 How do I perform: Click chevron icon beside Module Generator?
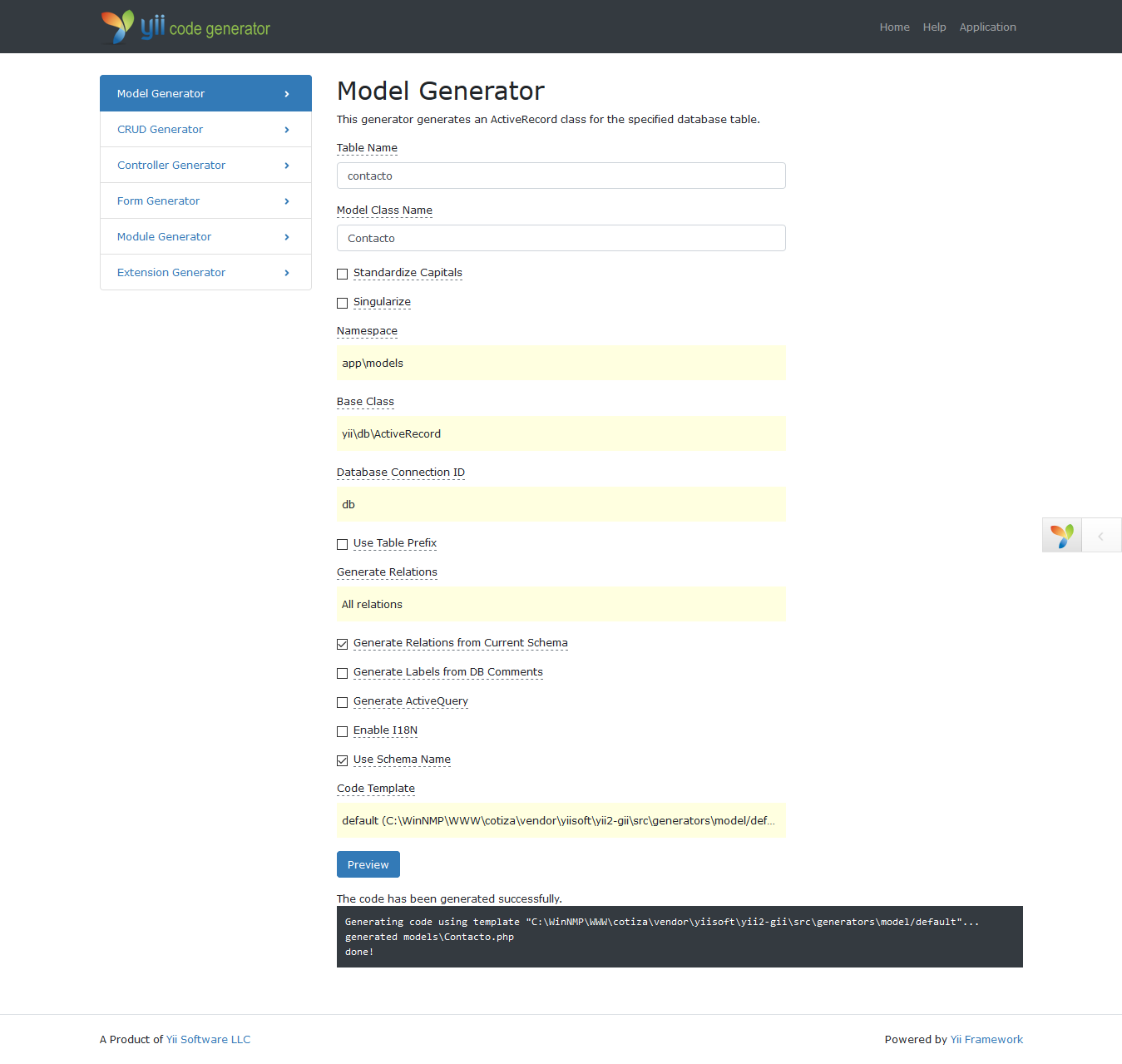tap(287, 237)
